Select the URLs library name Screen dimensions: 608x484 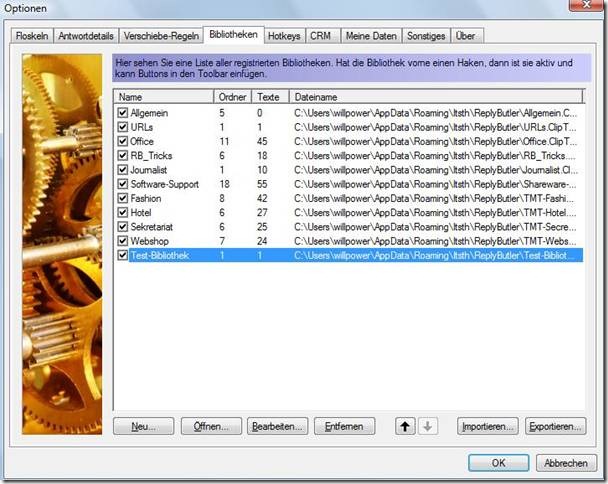(142, 127)
